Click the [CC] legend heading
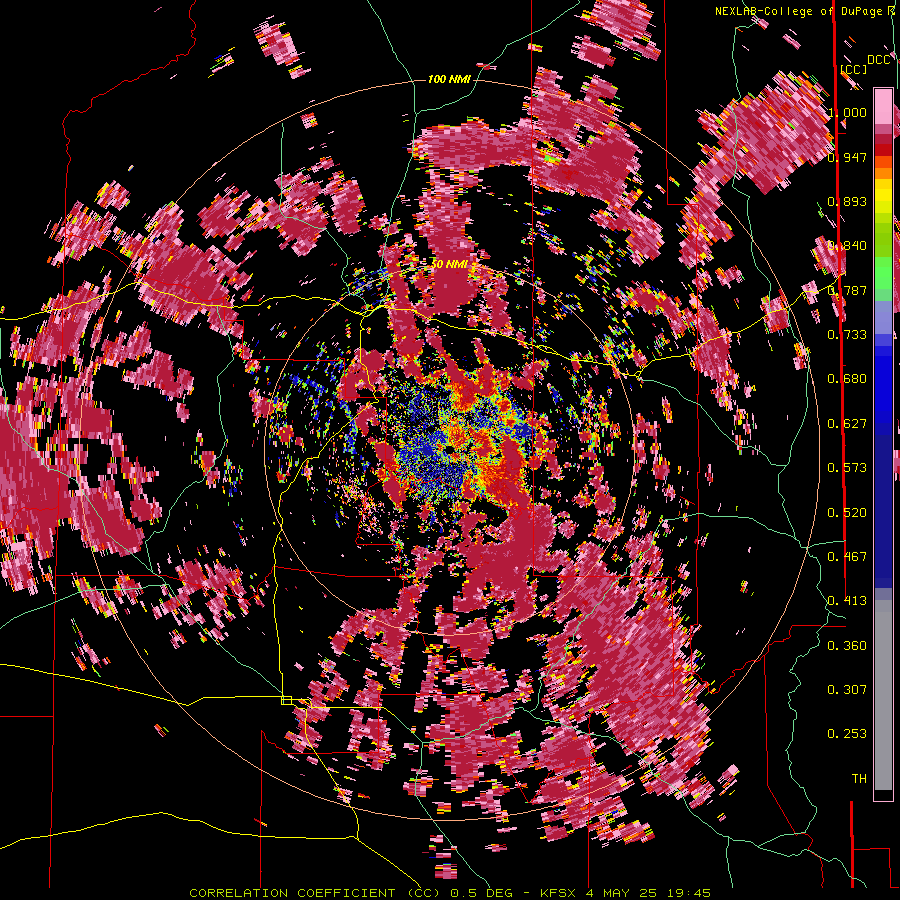This screenshot has width=900, height=900. [x=853, y=69]
